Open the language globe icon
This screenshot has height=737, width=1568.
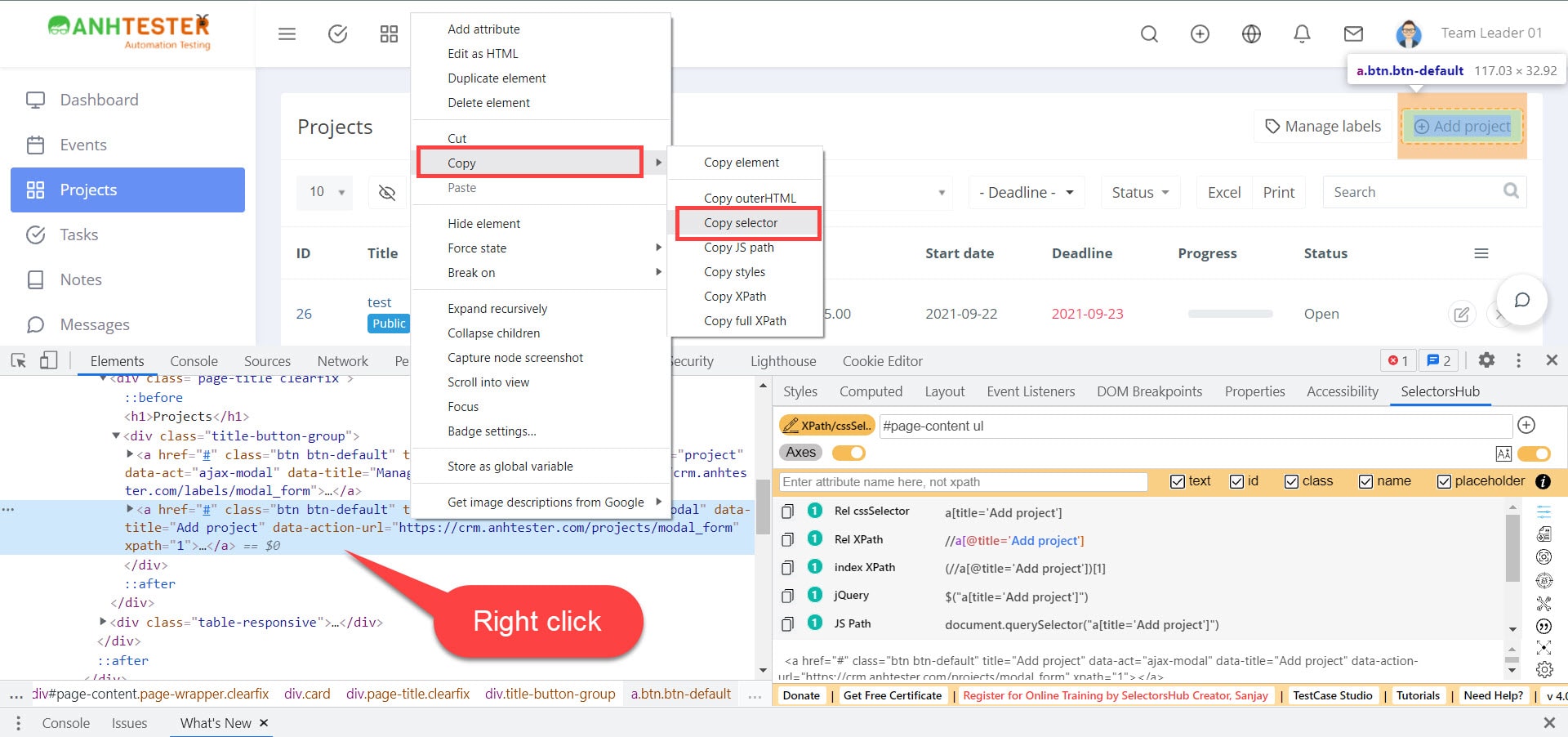click(x=1251, y=33)
